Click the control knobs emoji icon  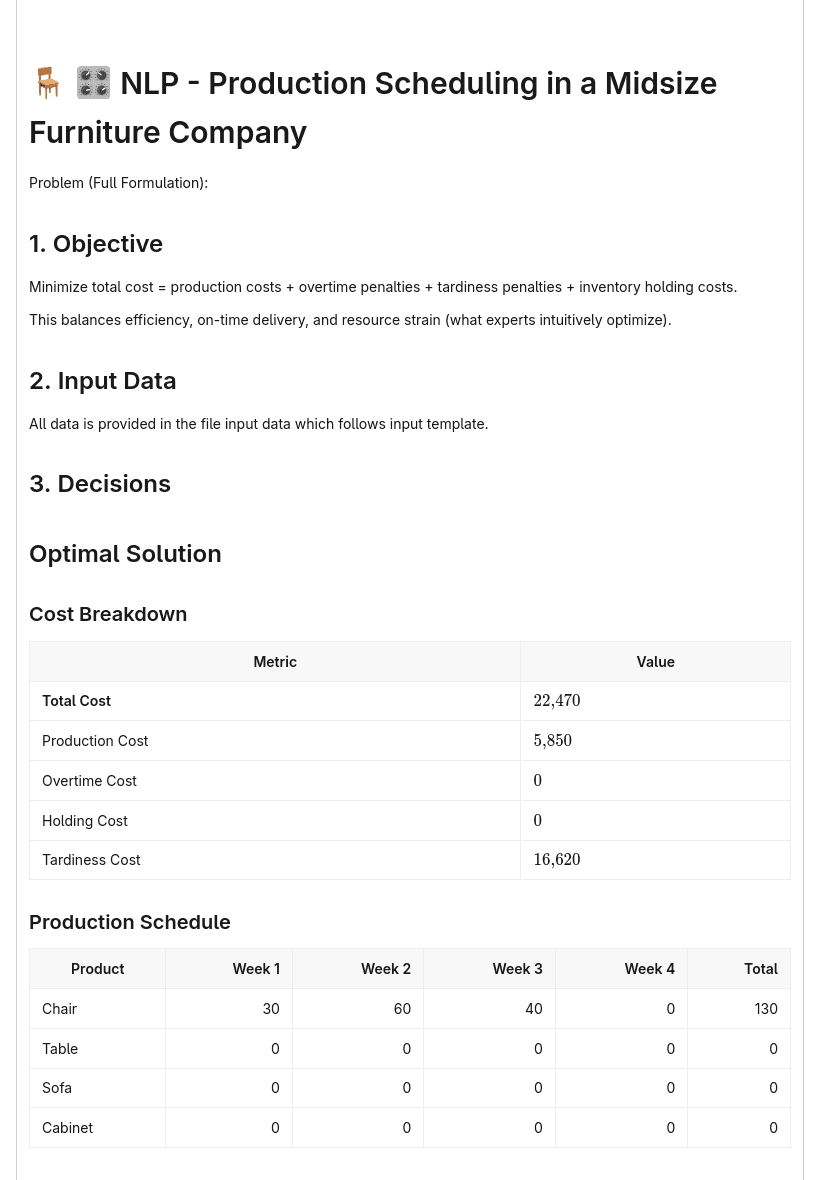tap(93, 83)
